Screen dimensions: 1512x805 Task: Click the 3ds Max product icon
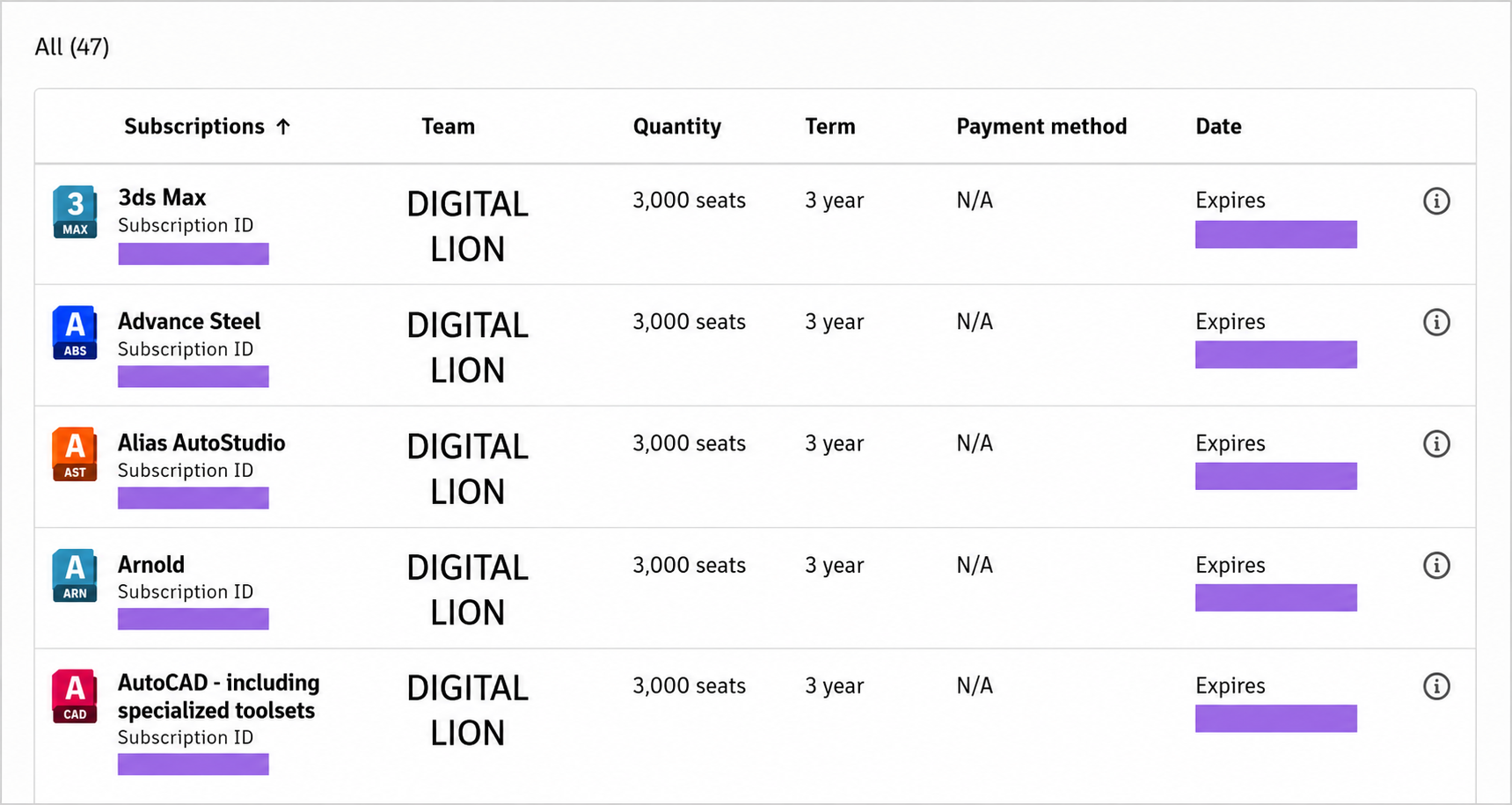pyautogui.click(x=75, y=212)
